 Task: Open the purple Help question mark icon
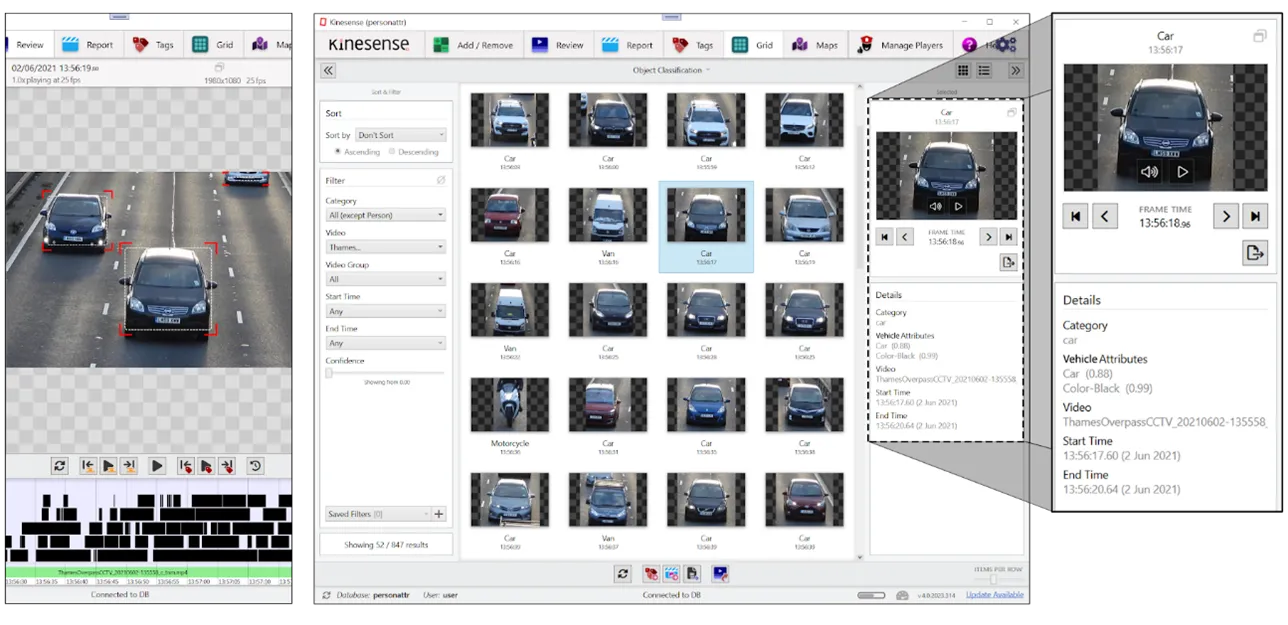coord(969,45)
